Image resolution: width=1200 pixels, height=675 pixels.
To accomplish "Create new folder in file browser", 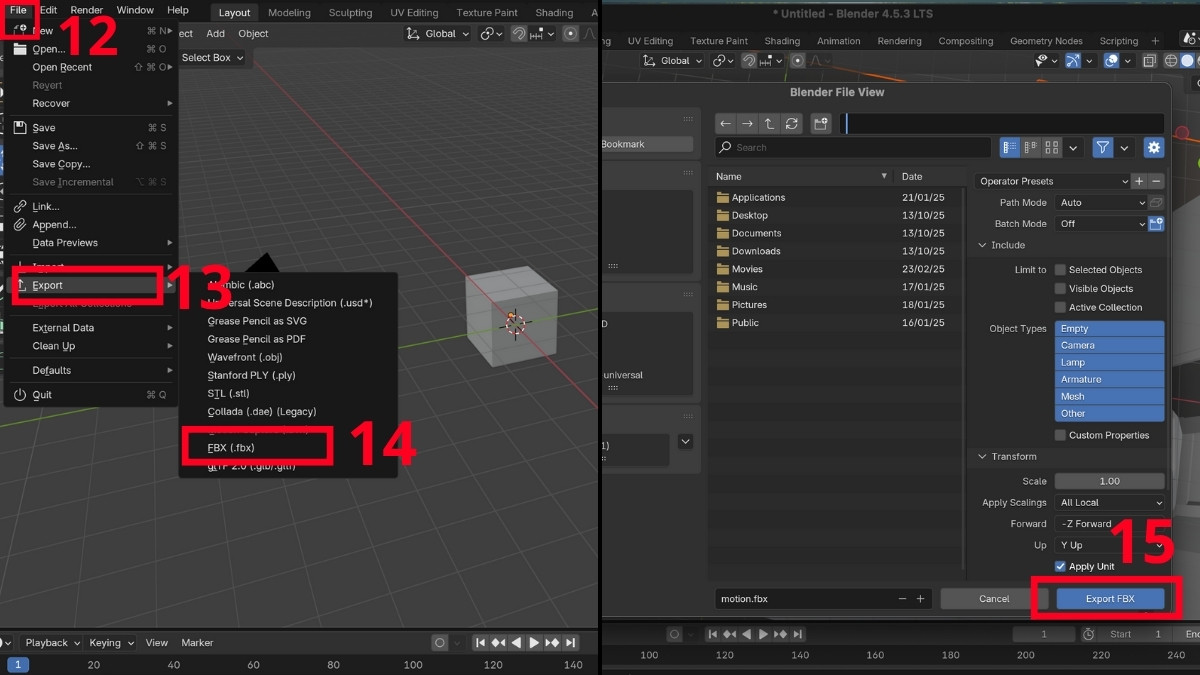I will coord(820,123).
